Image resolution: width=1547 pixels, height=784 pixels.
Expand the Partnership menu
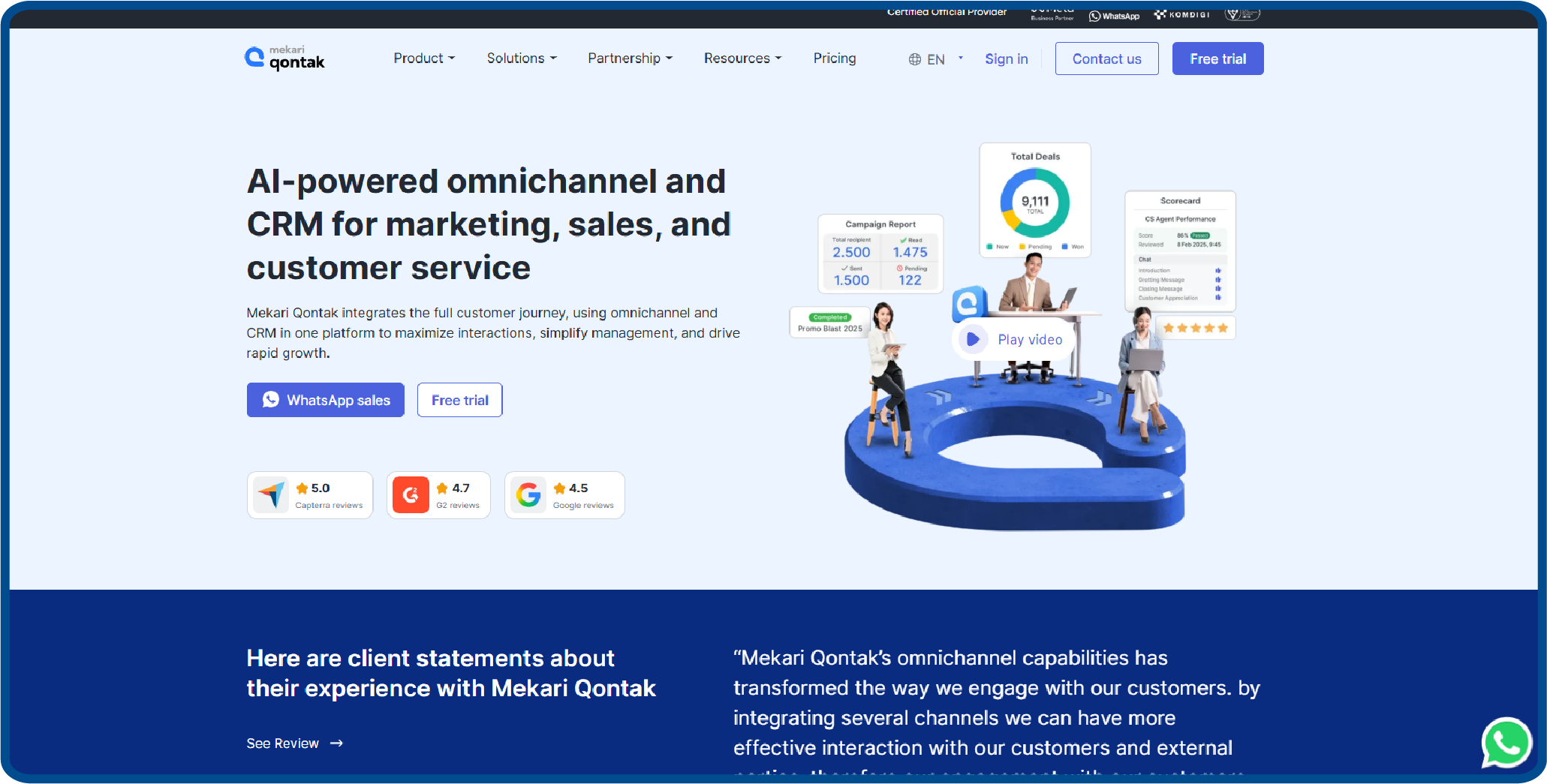(x=630, y=58)
